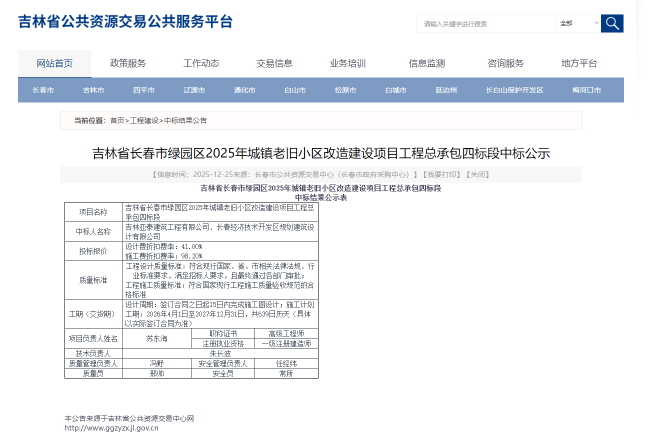Select 延边州 in the city bar
This screenshot has width=650, height=443.
446,90
